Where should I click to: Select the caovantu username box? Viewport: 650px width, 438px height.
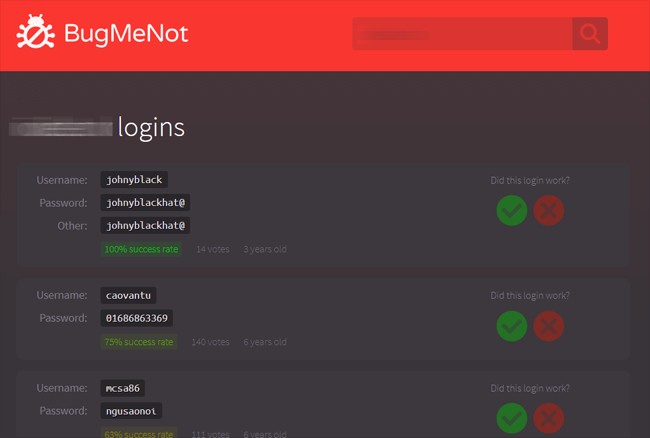pyautogui.click(x=129, y=296)
